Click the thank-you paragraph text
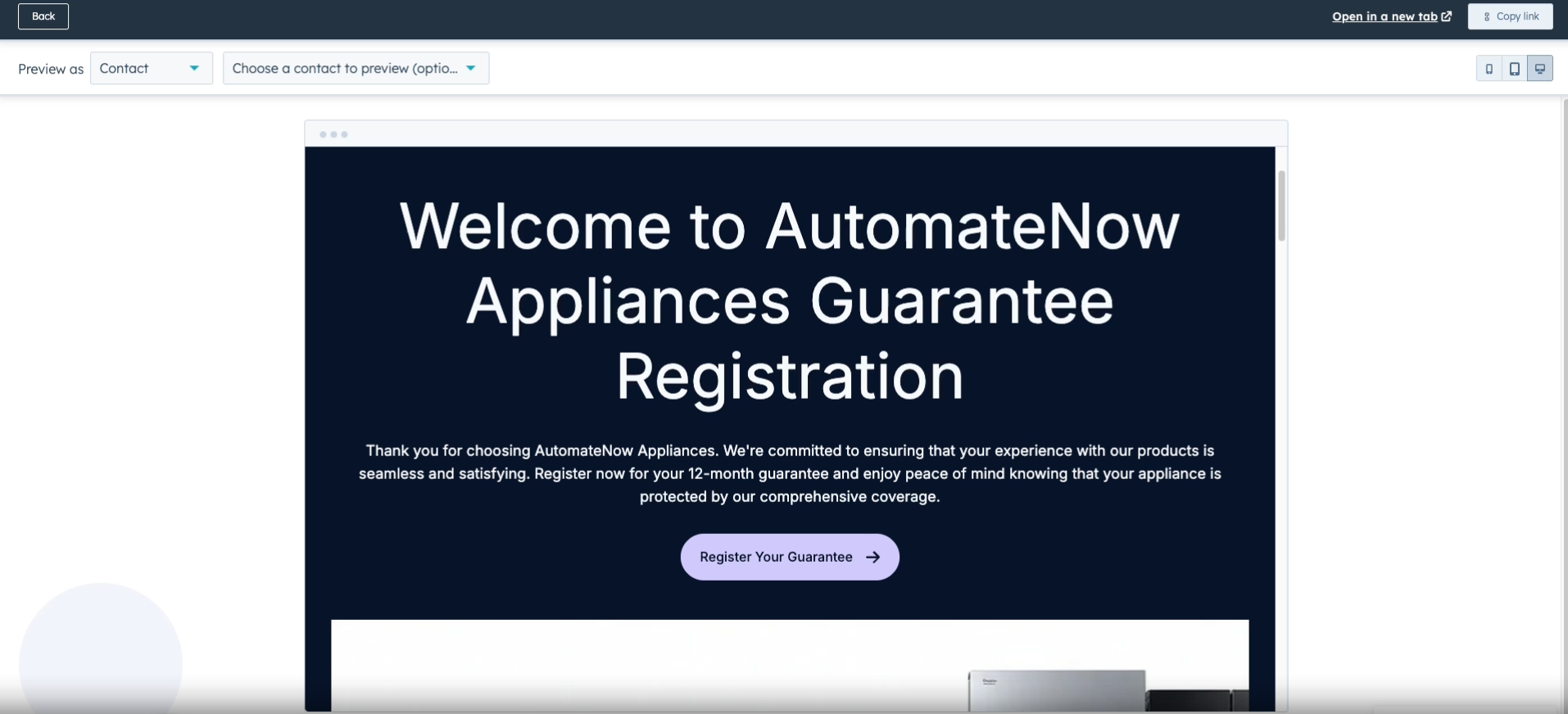Image resolution: width=1568 pixels, height=714 pixels. (789, 473)
